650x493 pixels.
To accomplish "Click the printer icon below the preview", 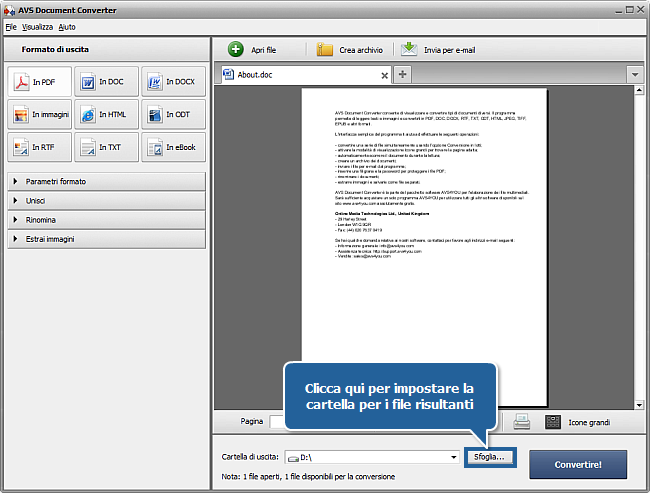I will pos(521,422).
